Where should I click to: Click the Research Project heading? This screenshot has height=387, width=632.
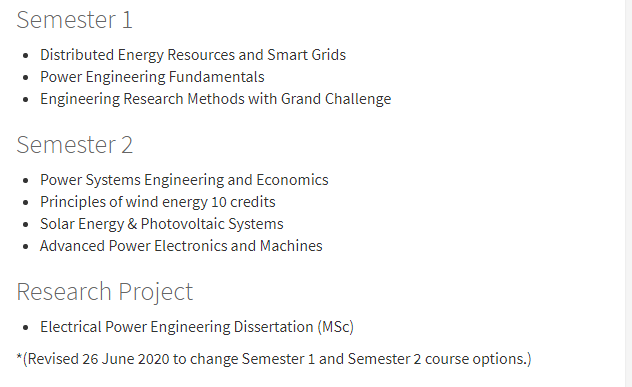click(105, 291)
